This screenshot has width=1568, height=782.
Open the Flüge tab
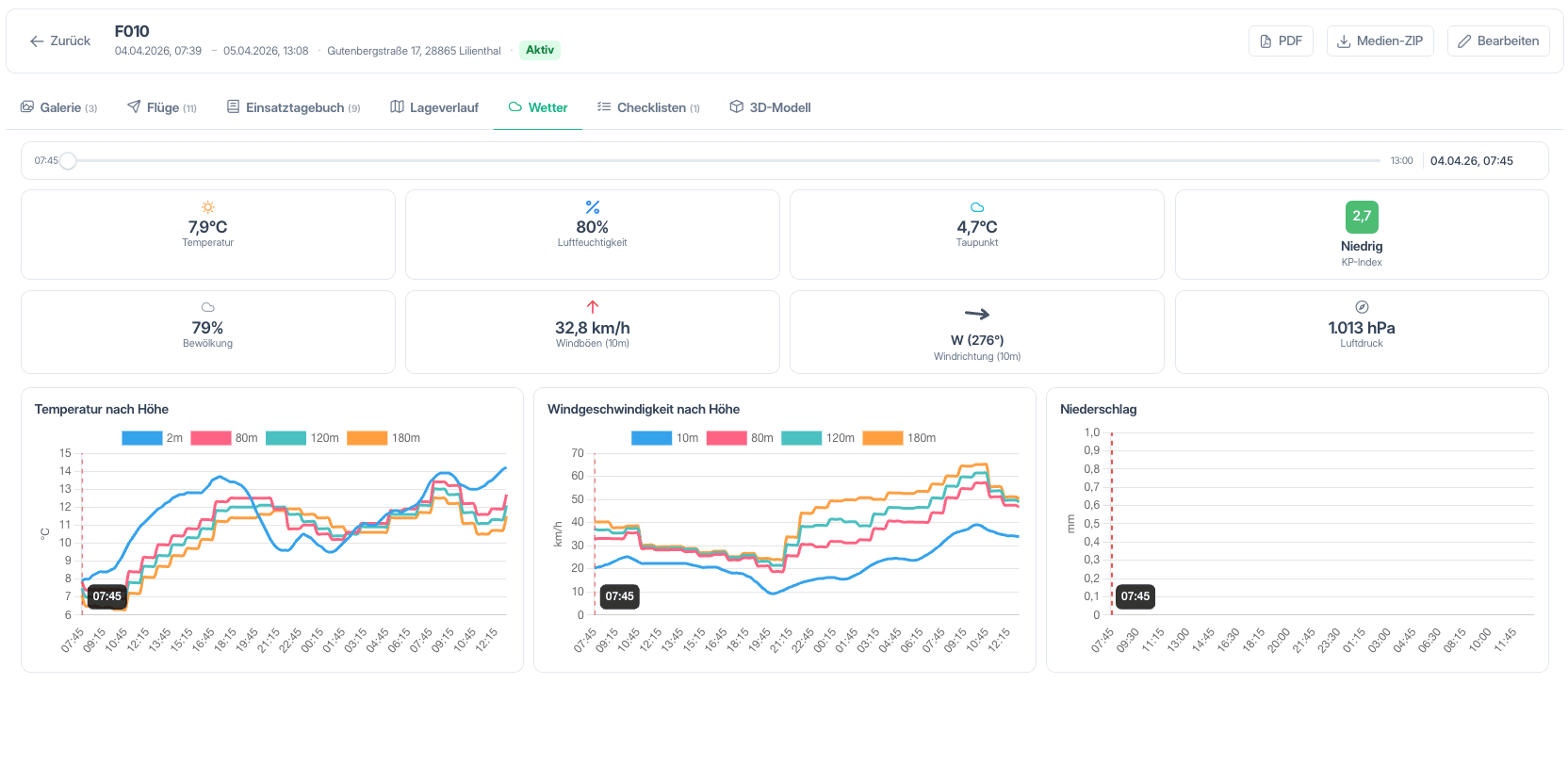point(162,107)
